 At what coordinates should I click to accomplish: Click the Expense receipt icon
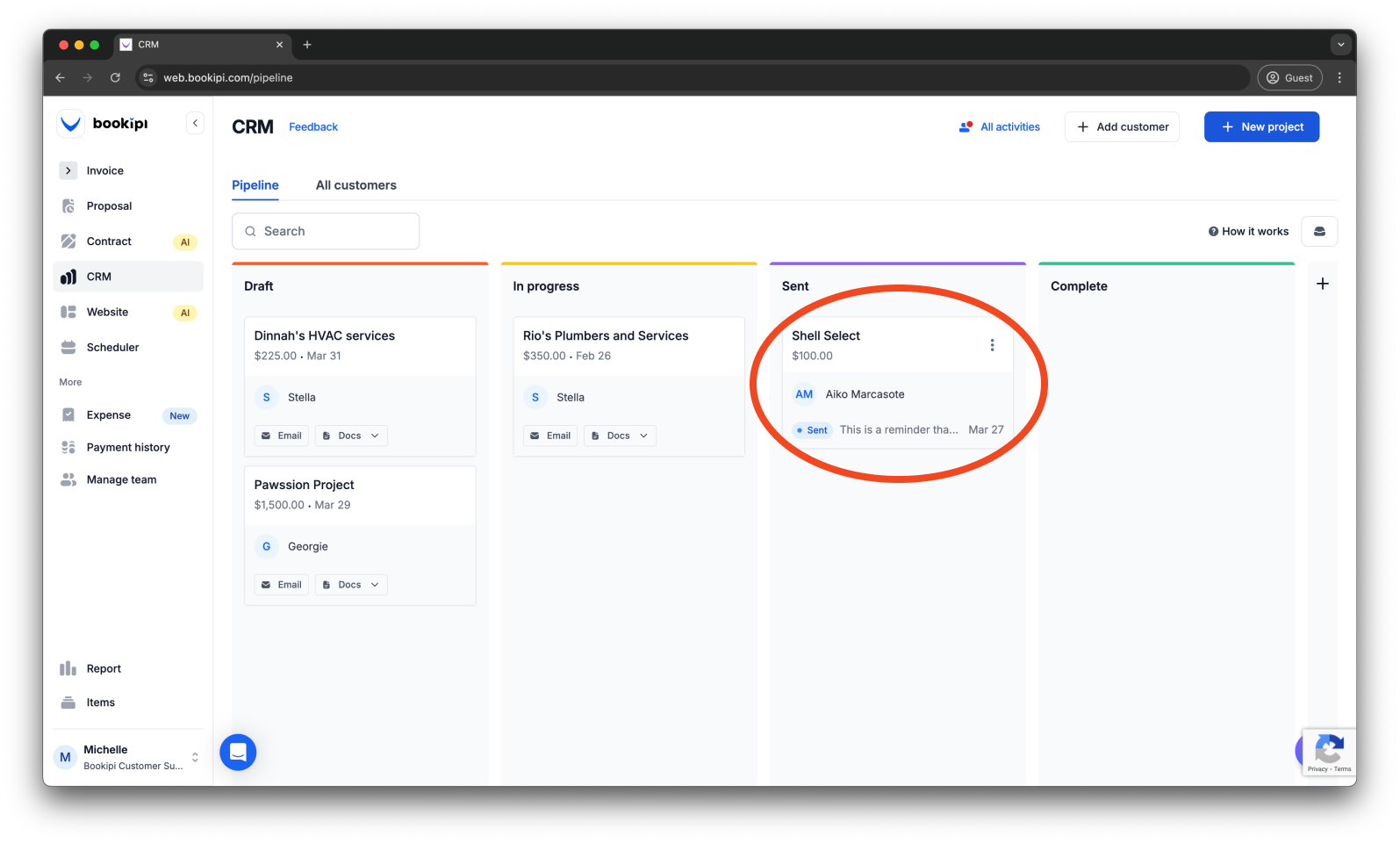[68, 415]
